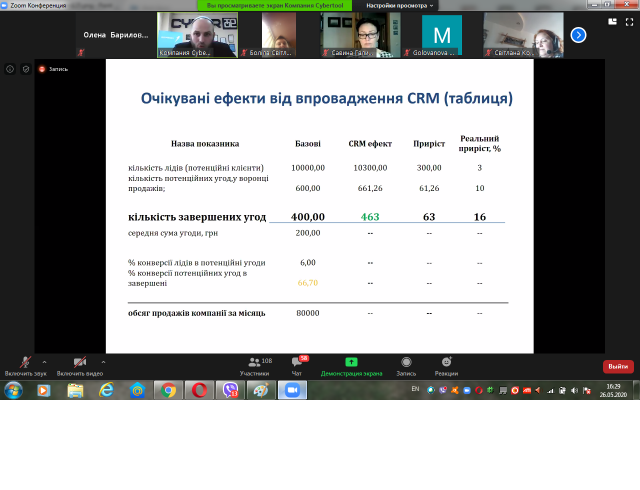Image resolution: width=640 pixels, height=490 pixels.
Task: Click the Запись record button
Action: tap(406, 366)
